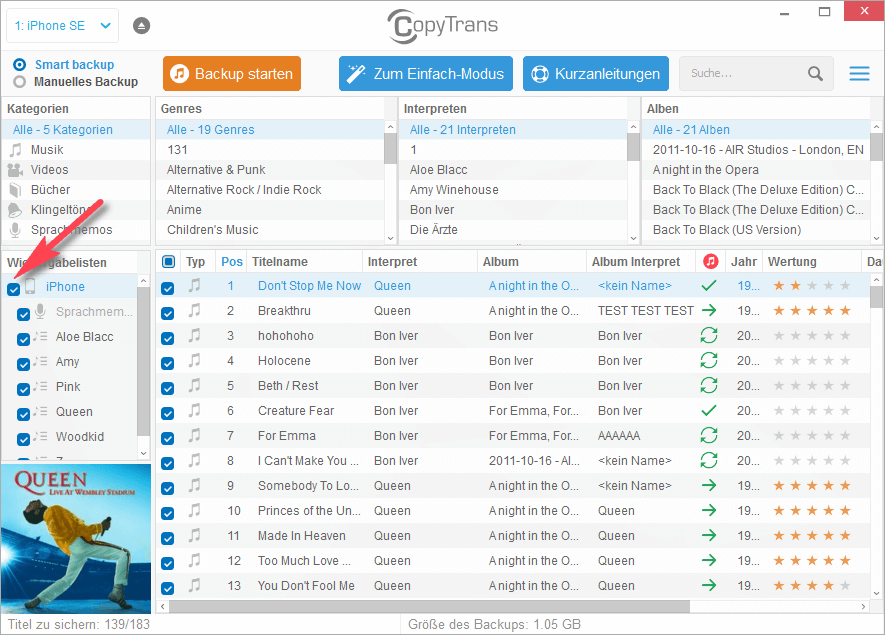Screen dimensions: 885x635
Task: Uncheck the Aloe Blacc playlist checkbox
Action: (23, 339)
